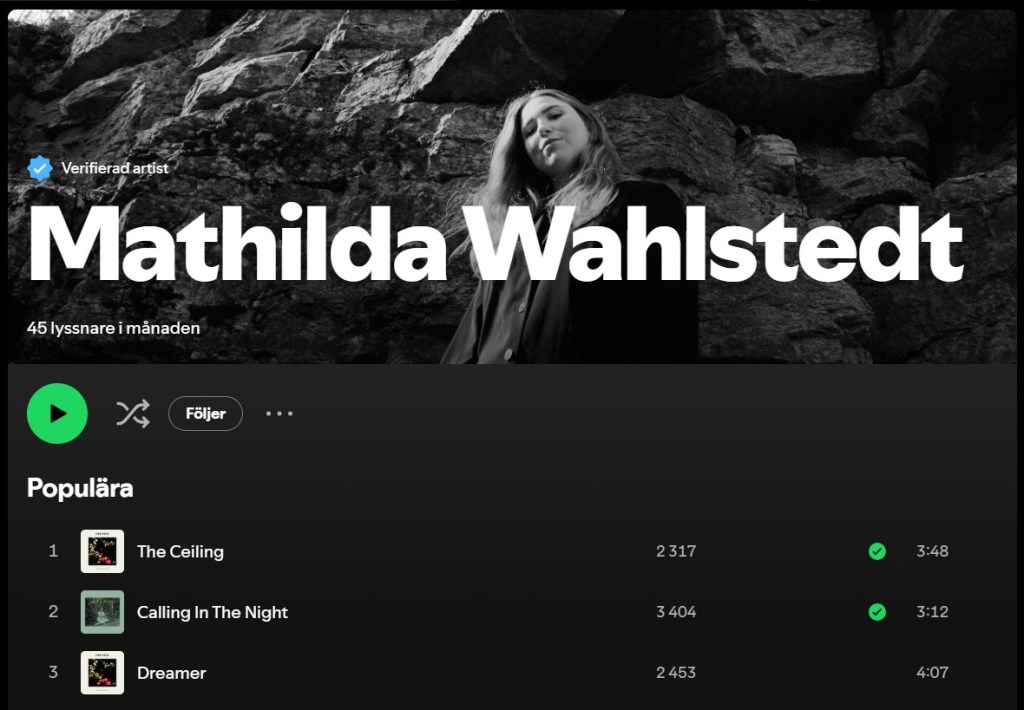Click the blue verified artist badge
This screenshot has width=1024, height=710.
[x=40, y=168]
